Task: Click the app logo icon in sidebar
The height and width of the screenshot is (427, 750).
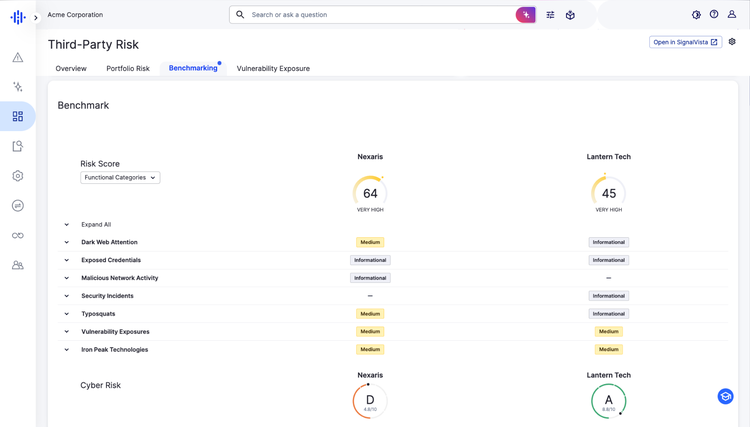Action: tap(18, 18)
